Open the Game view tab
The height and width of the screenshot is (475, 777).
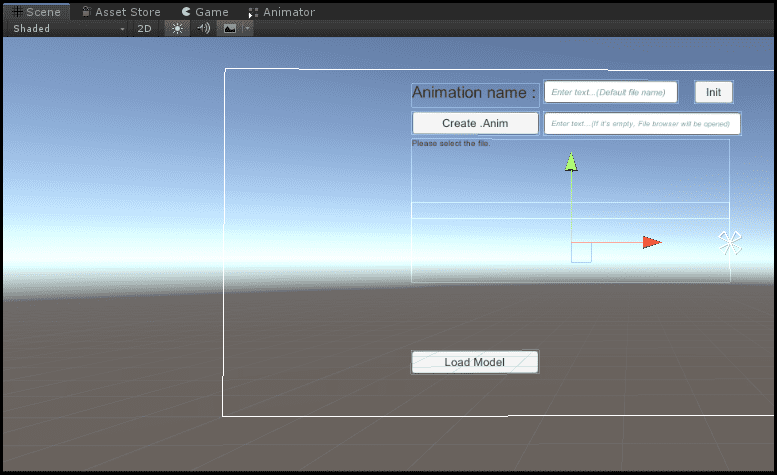[205, 12]
